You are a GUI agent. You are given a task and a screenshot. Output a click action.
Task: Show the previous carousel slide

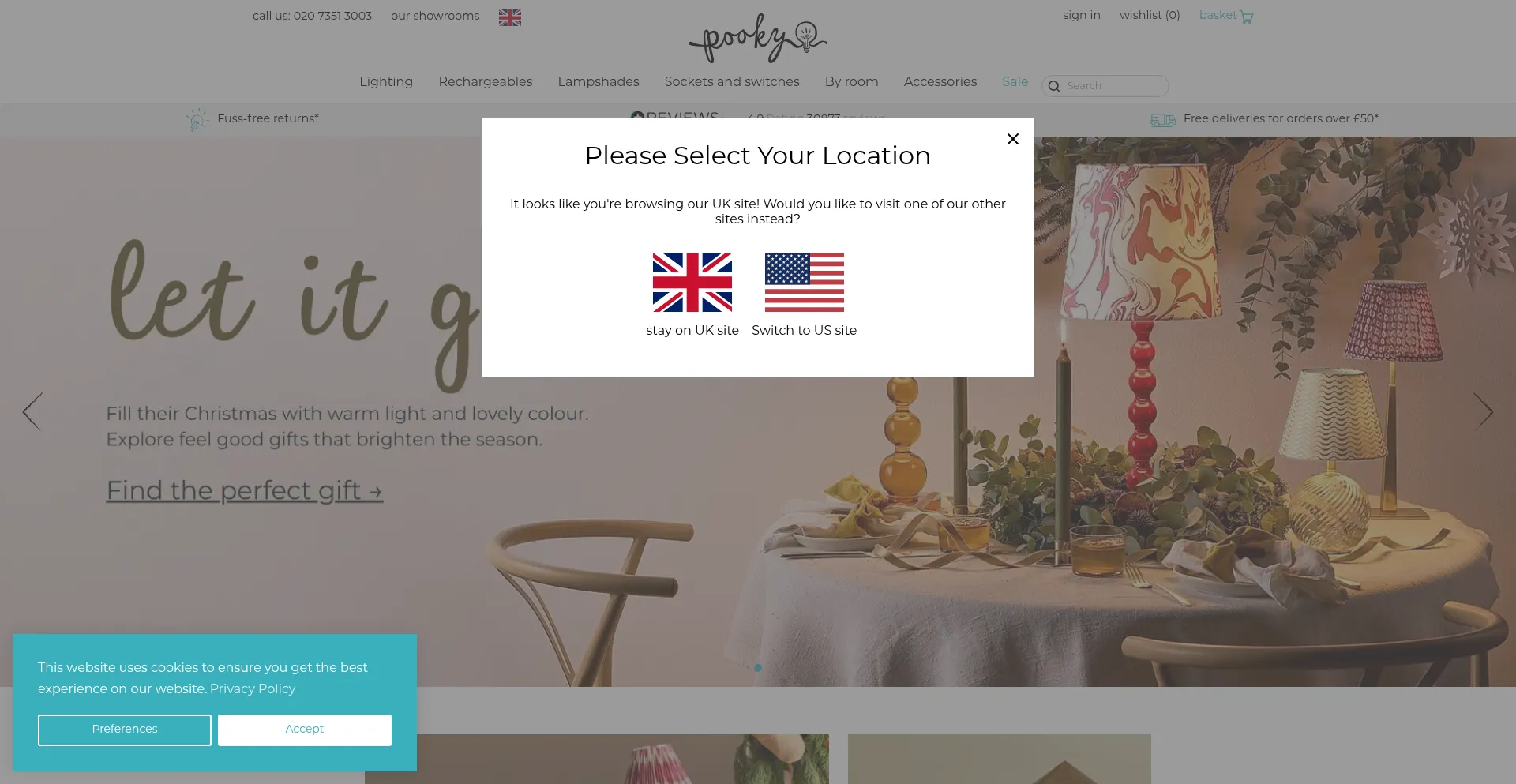coord(32,411)
